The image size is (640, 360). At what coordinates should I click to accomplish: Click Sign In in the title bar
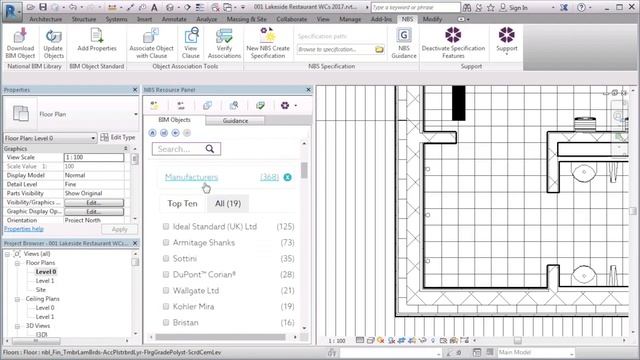[x=518, y=7]
